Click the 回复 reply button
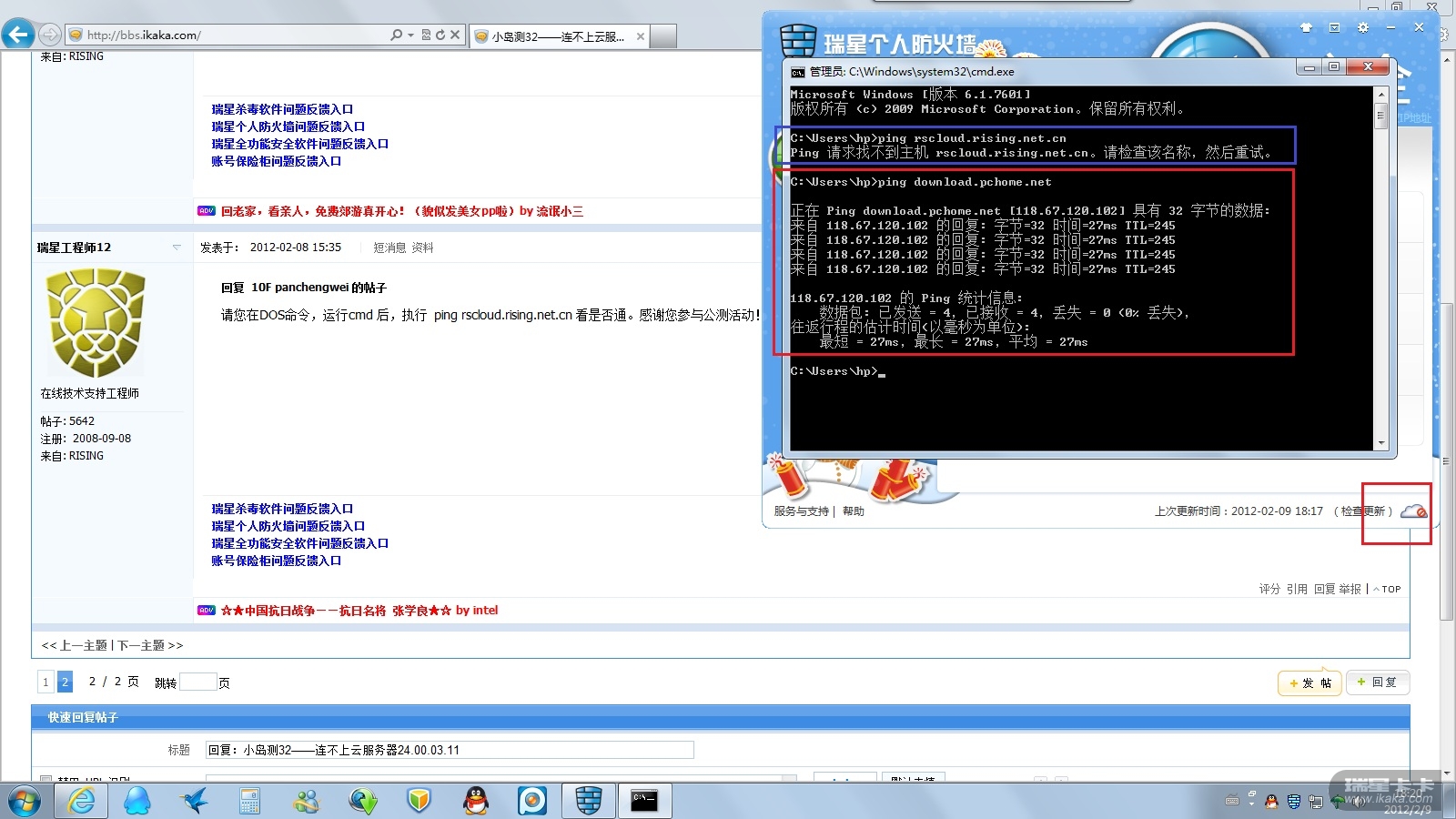This screenshot has height=819, width=1456. (1377, 682)
